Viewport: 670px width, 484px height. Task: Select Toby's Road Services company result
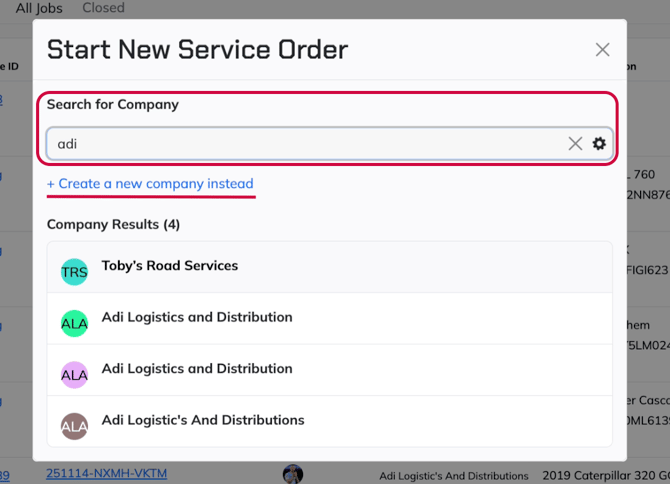click(x=170, y=266)
